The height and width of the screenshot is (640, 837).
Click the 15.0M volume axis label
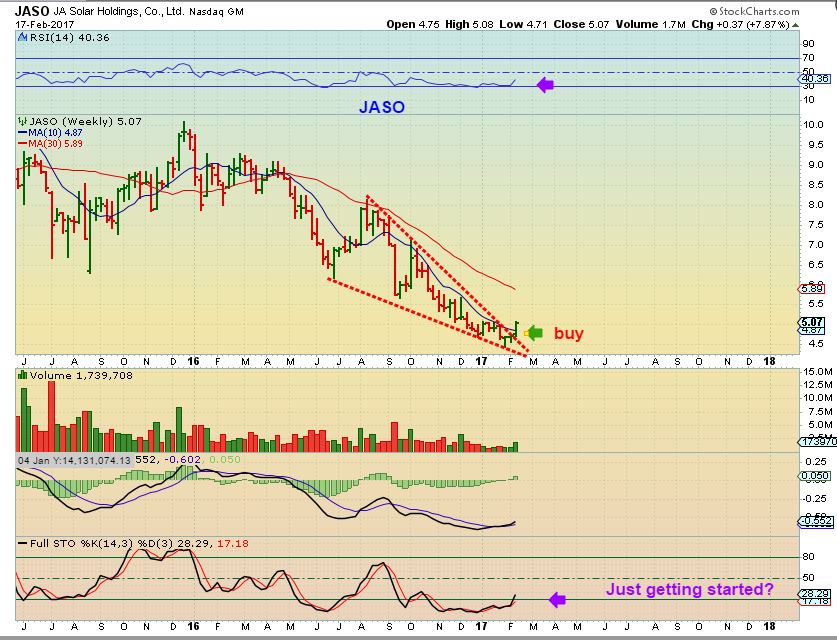818,372
